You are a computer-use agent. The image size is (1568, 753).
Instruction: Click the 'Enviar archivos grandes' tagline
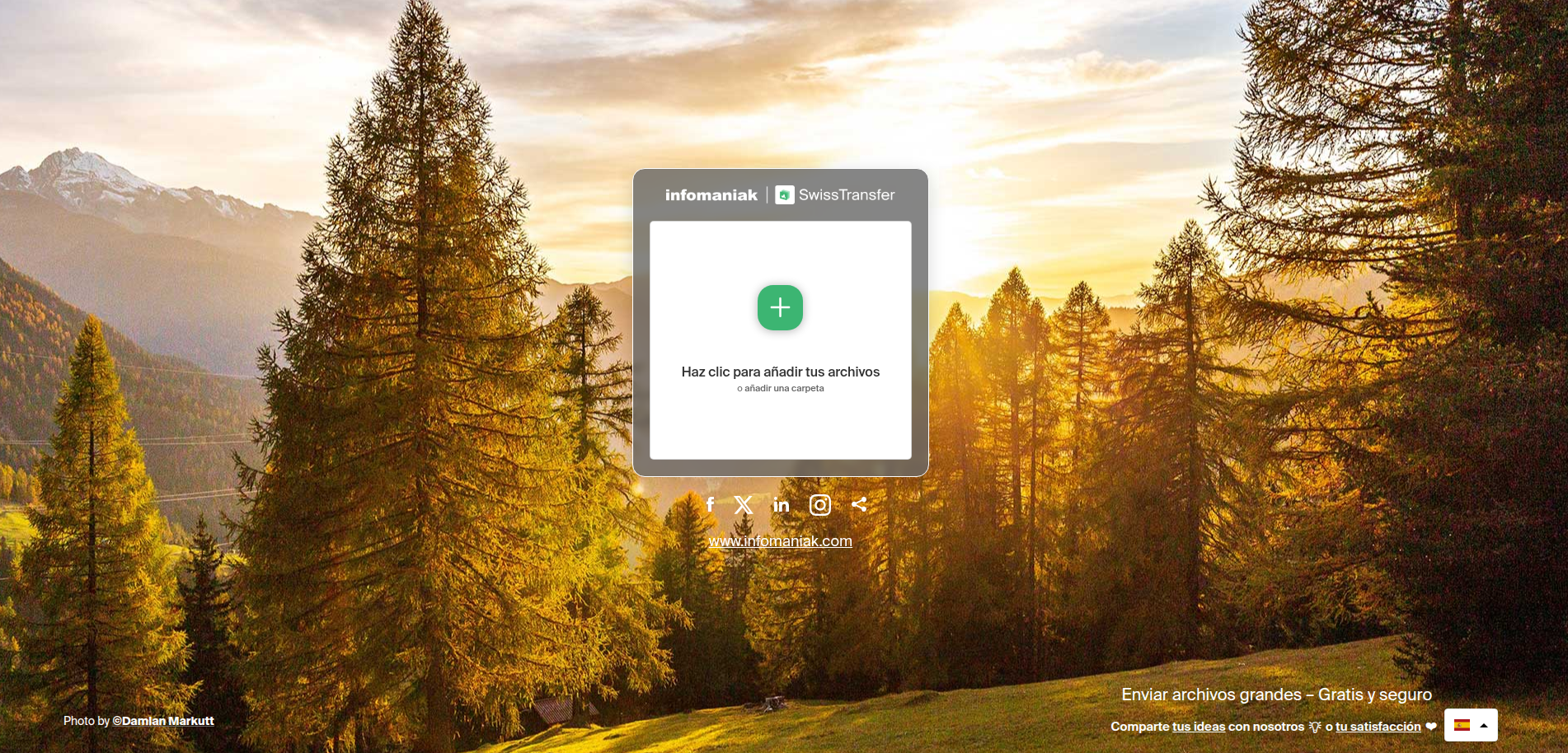tap(1276, 695)
